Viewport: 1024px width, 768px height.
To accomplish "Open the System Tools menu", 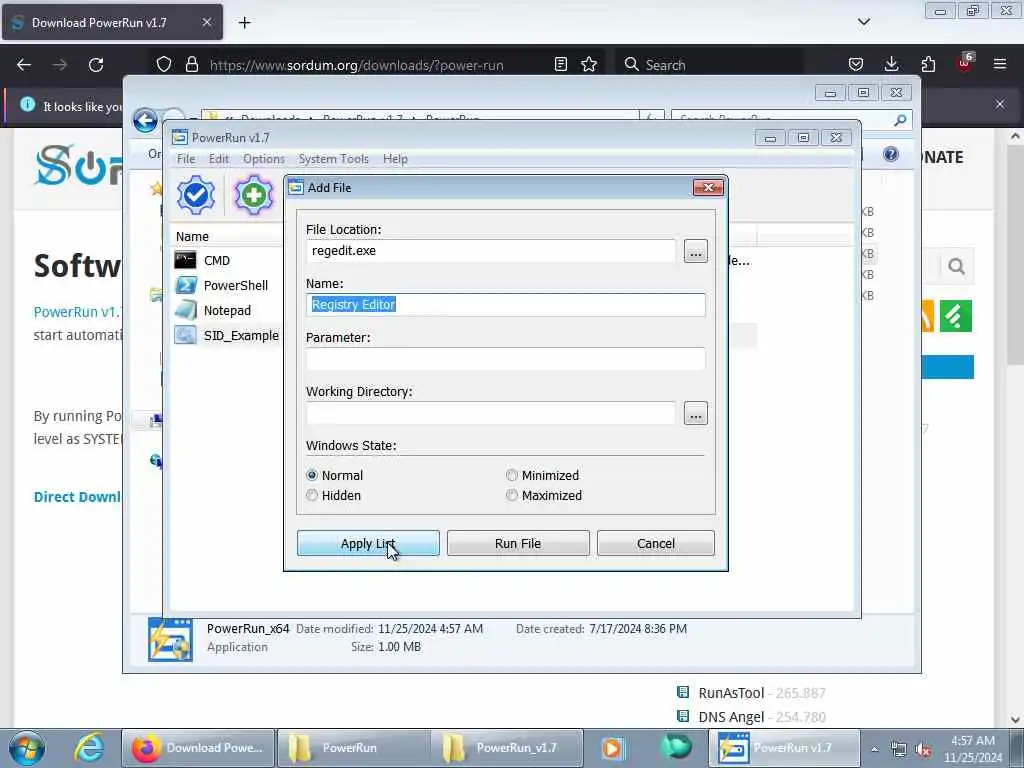I will (334, 159).
